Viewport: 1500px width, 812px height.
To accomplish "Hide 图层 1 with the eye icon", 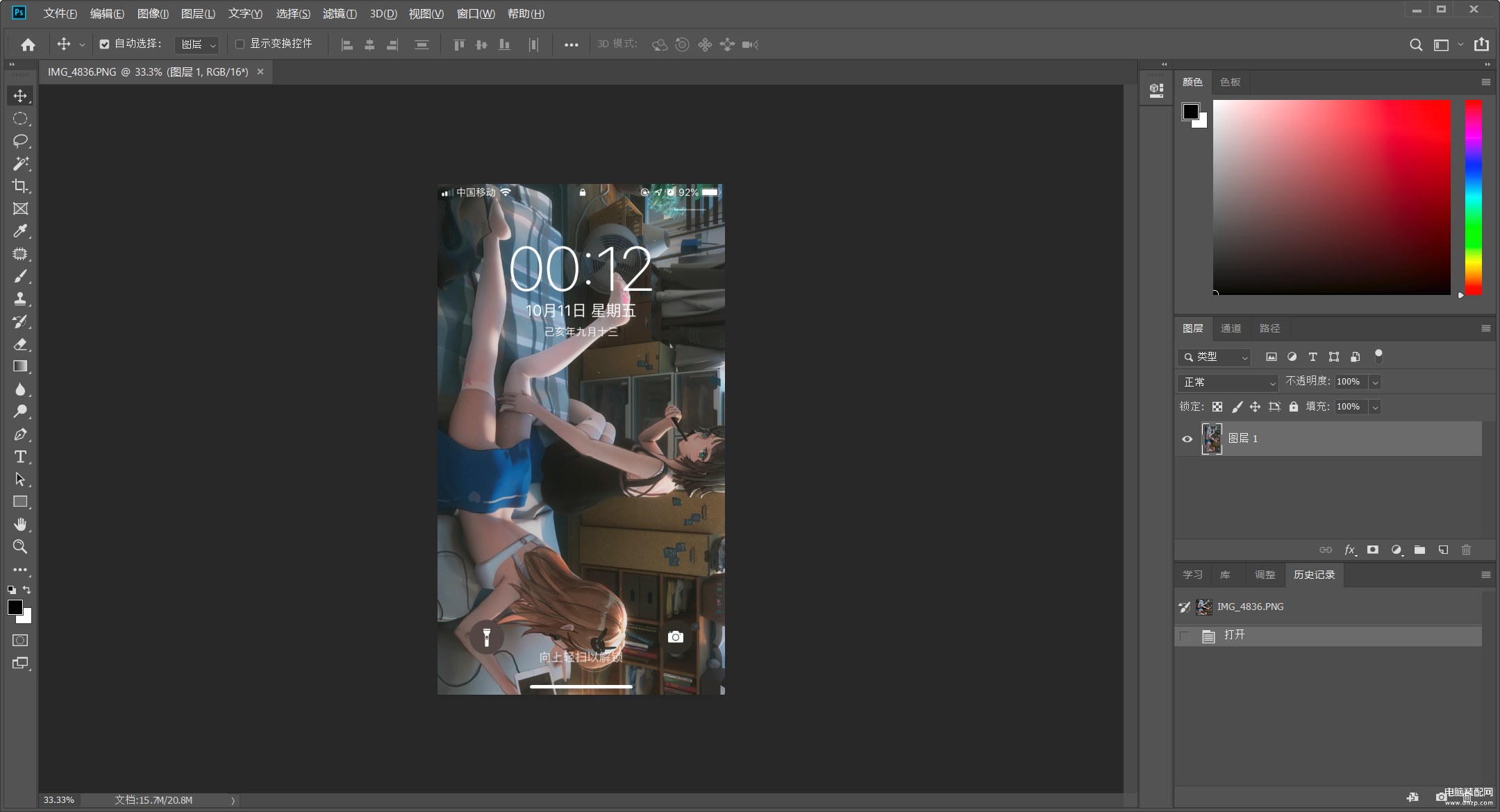I will [1187, 439].
